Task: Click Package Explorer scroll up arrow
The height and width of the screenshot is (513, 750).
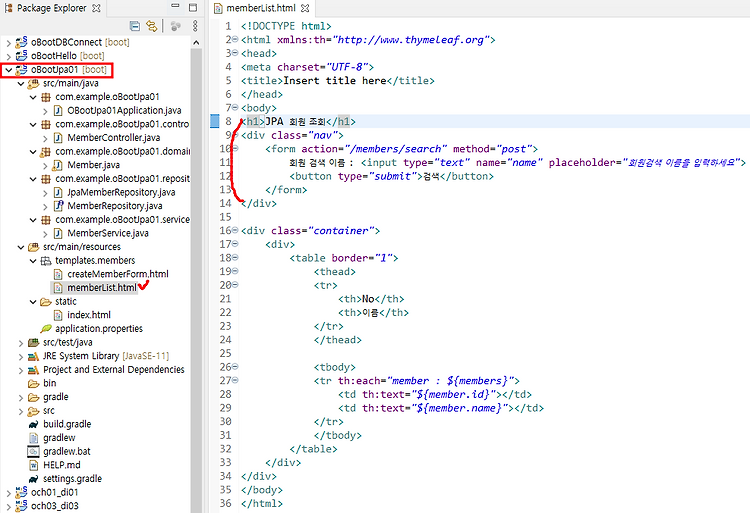Action: point(196,43)
